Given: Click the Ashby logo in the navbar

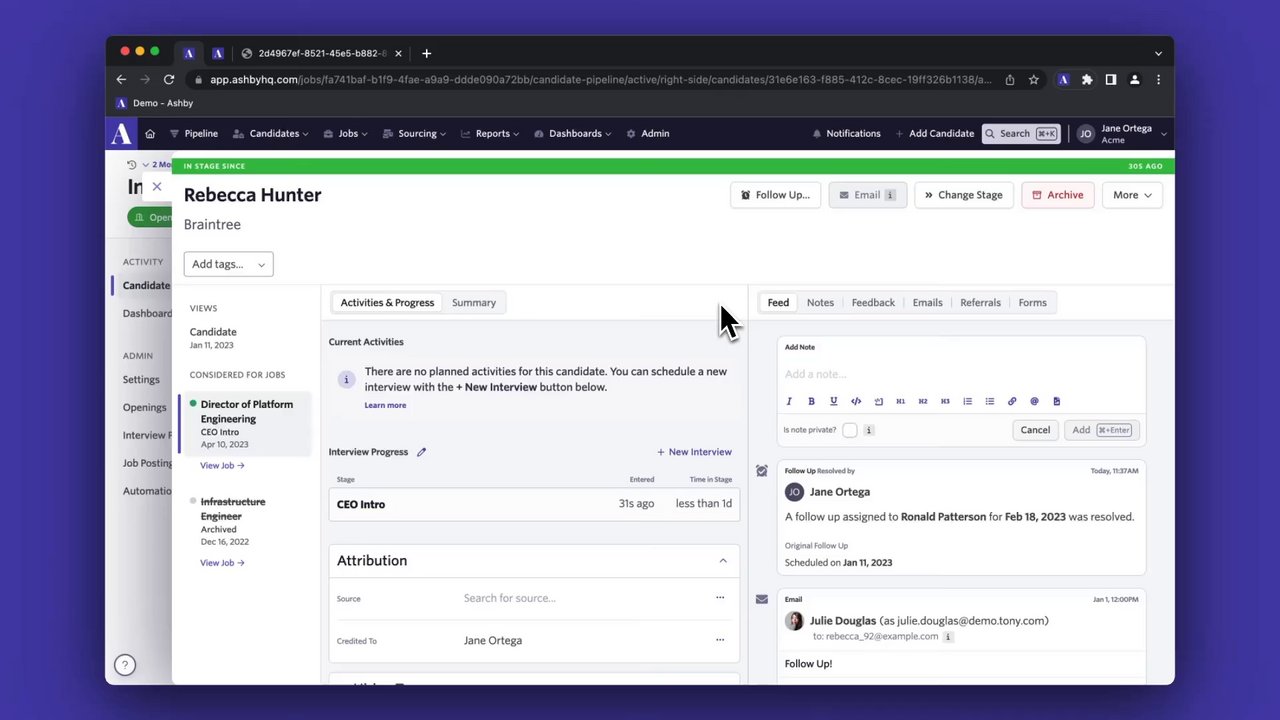Looking at the screenshot, I should tap(121, 133).
